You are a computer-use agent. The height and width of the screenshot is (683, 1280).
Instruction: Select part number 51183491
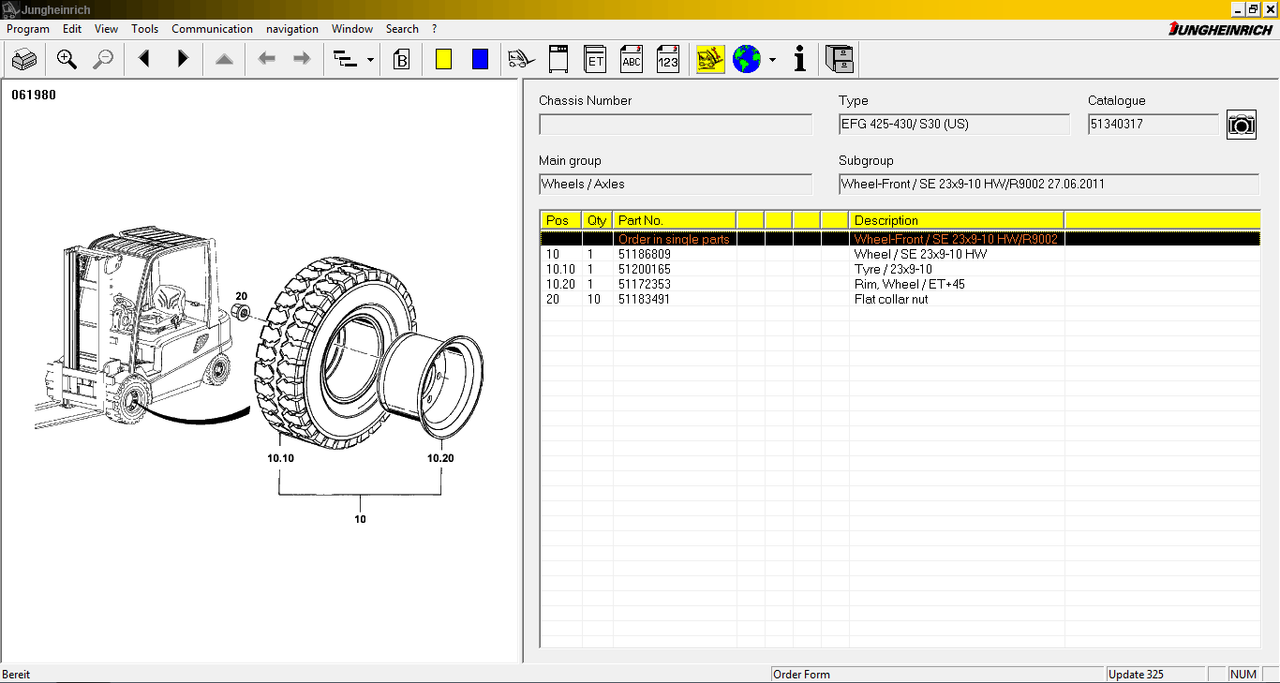[x=644, y=299]
